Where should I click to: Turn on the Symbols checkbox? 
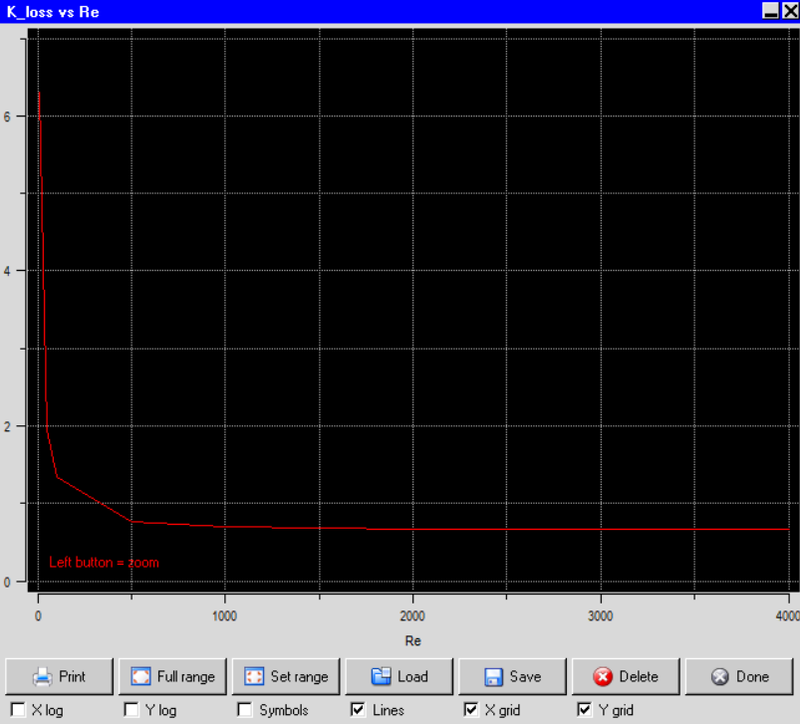[245, 710]
